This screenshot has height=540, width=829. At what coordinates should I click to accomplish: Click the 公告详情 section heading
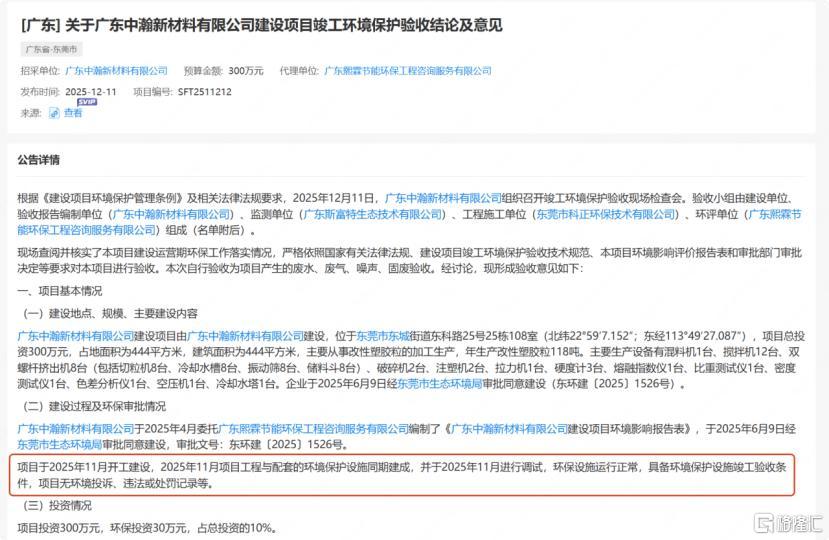tap(39, 160)
